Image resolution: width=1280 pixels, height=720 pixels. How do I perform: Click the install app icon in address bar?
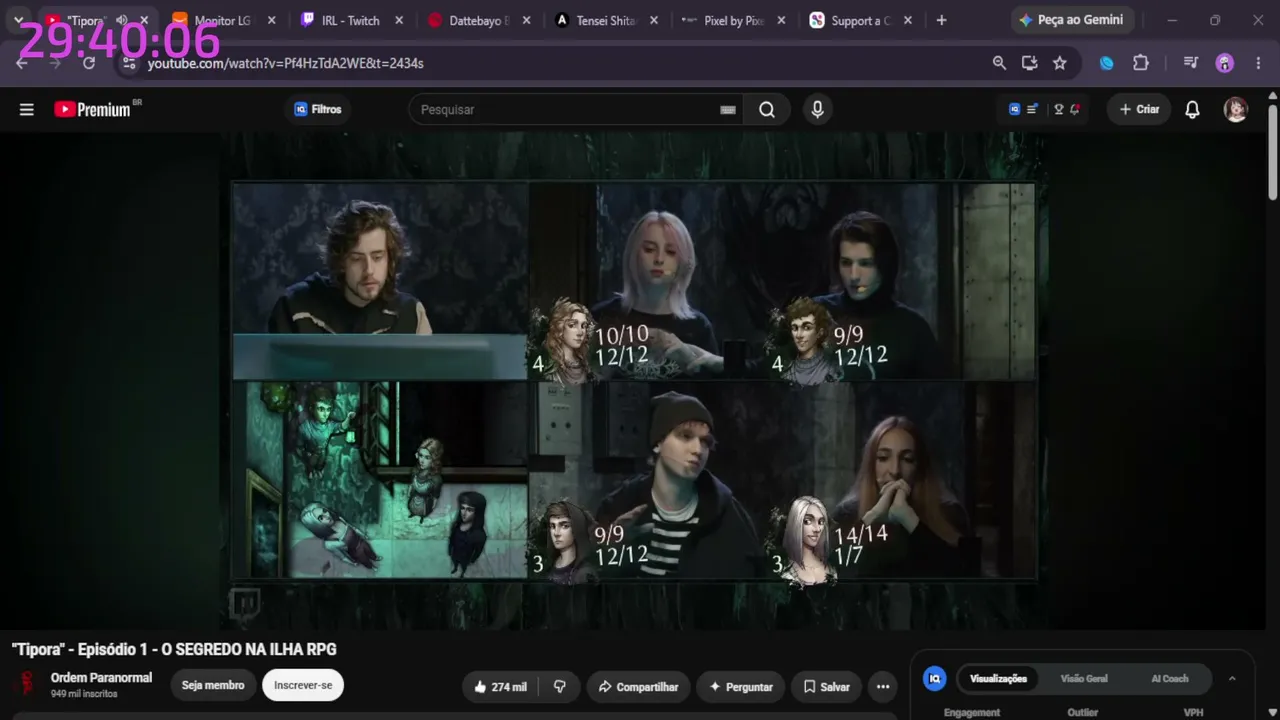(x=1029, y=63)
